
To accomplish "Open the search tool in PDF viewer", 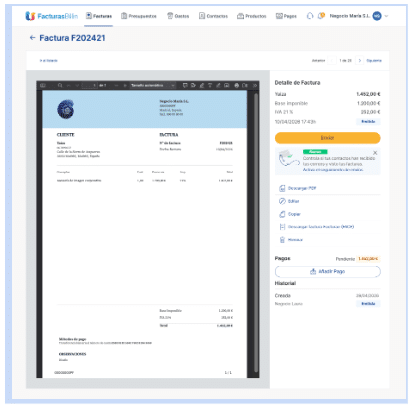I will (60, 85).
